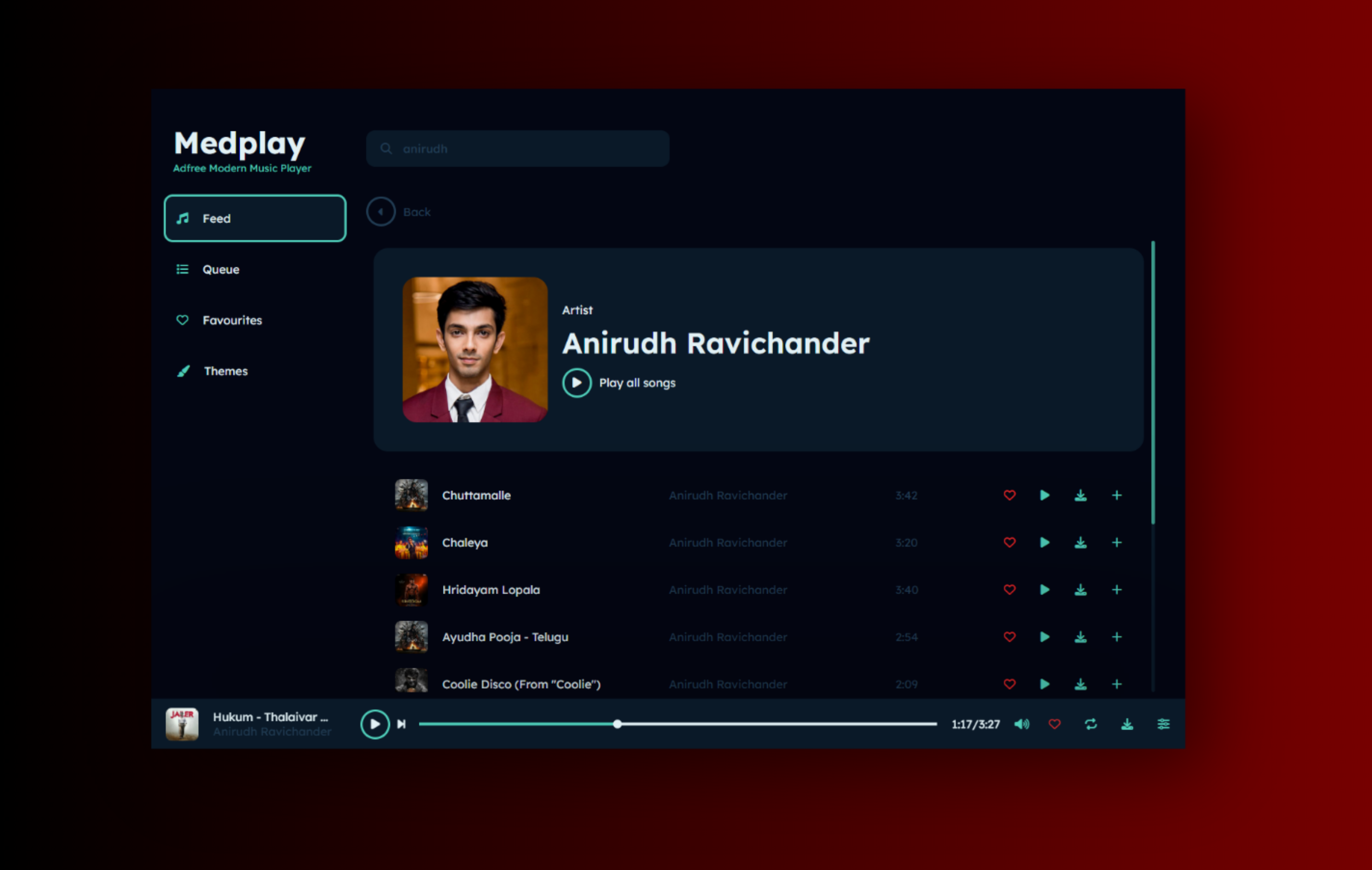Download the Chuttamalle song
The height and width of the screenshot is (870, 1372).
coord(1080,495)
